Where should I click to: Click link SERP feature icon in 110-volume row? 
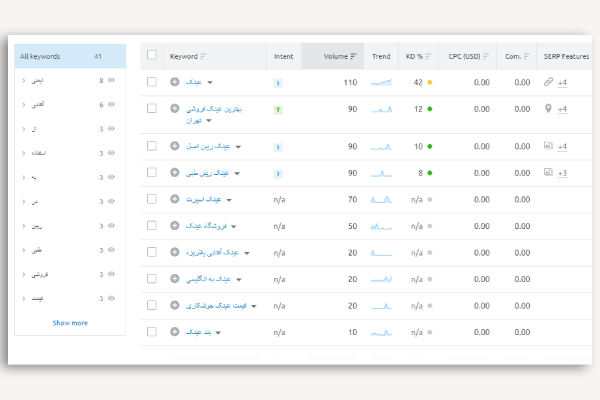point(548,82)
